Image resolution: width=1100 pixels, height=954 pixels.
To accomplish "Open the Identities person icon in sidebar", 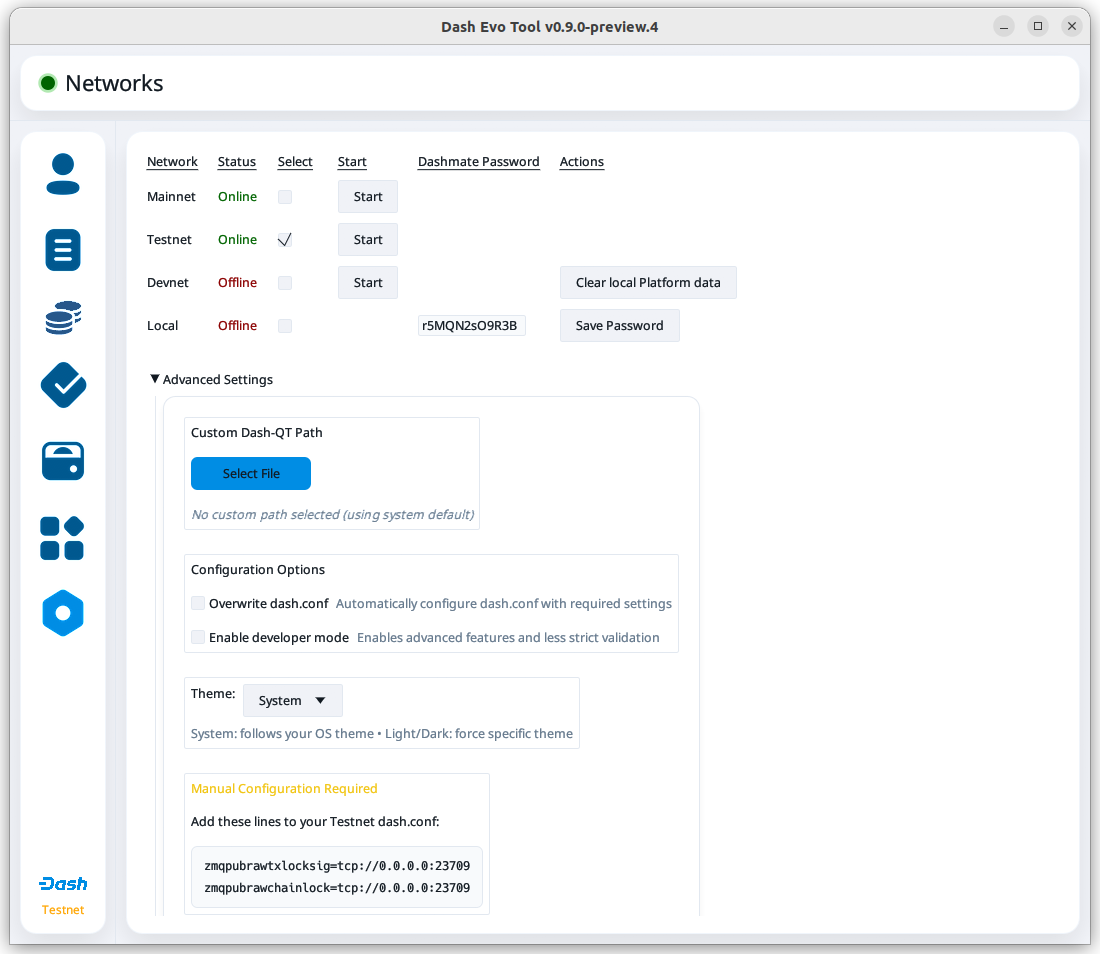I will pyautogui.click(x=63, y=174).
